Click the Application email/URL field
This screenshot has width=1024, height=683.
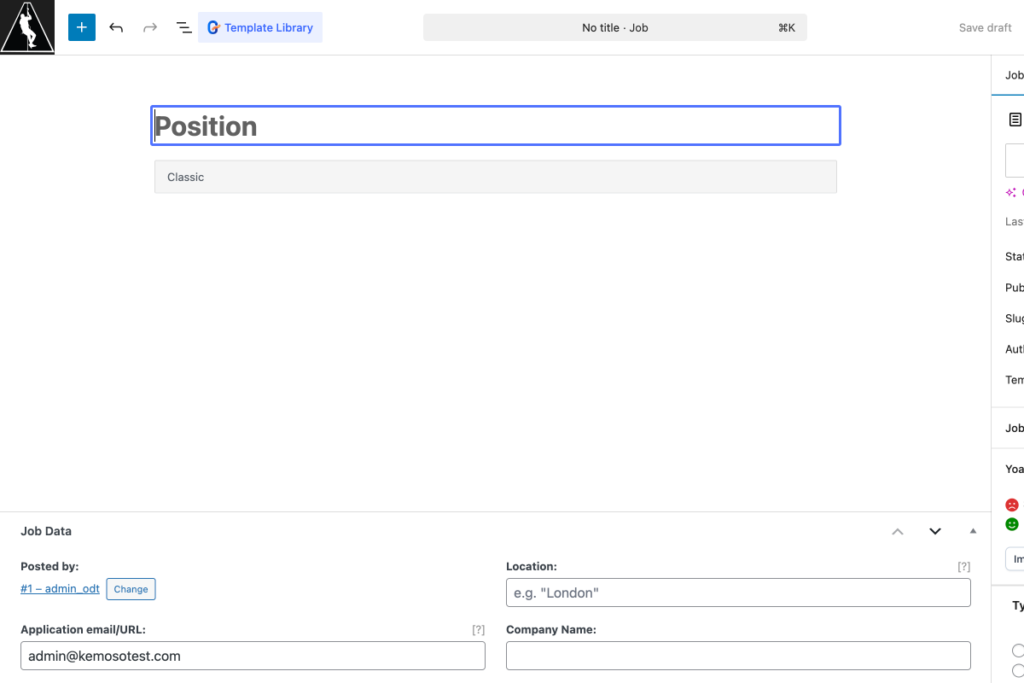[x=253, y=656]
